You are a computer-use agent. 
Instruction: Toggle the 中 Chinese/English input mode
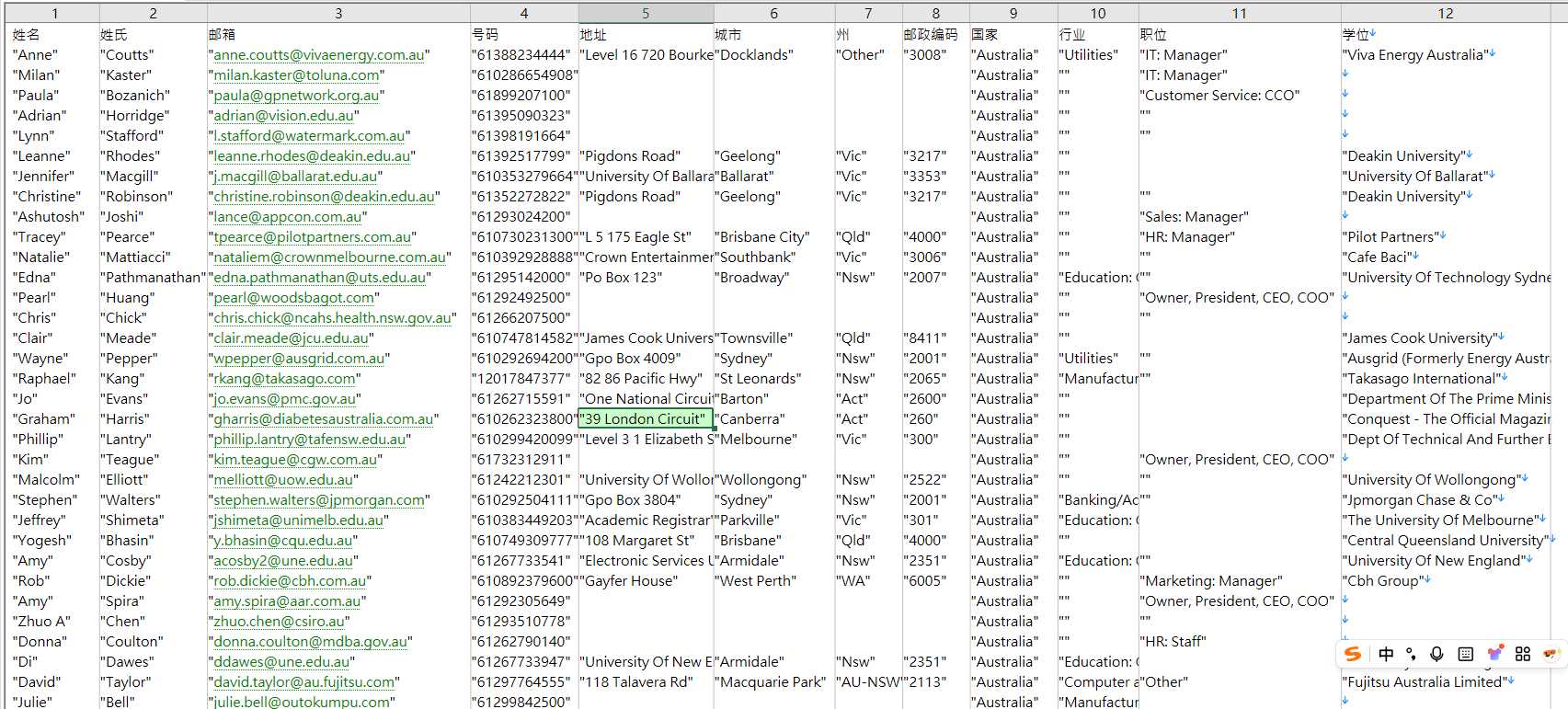coord(1386,654)
